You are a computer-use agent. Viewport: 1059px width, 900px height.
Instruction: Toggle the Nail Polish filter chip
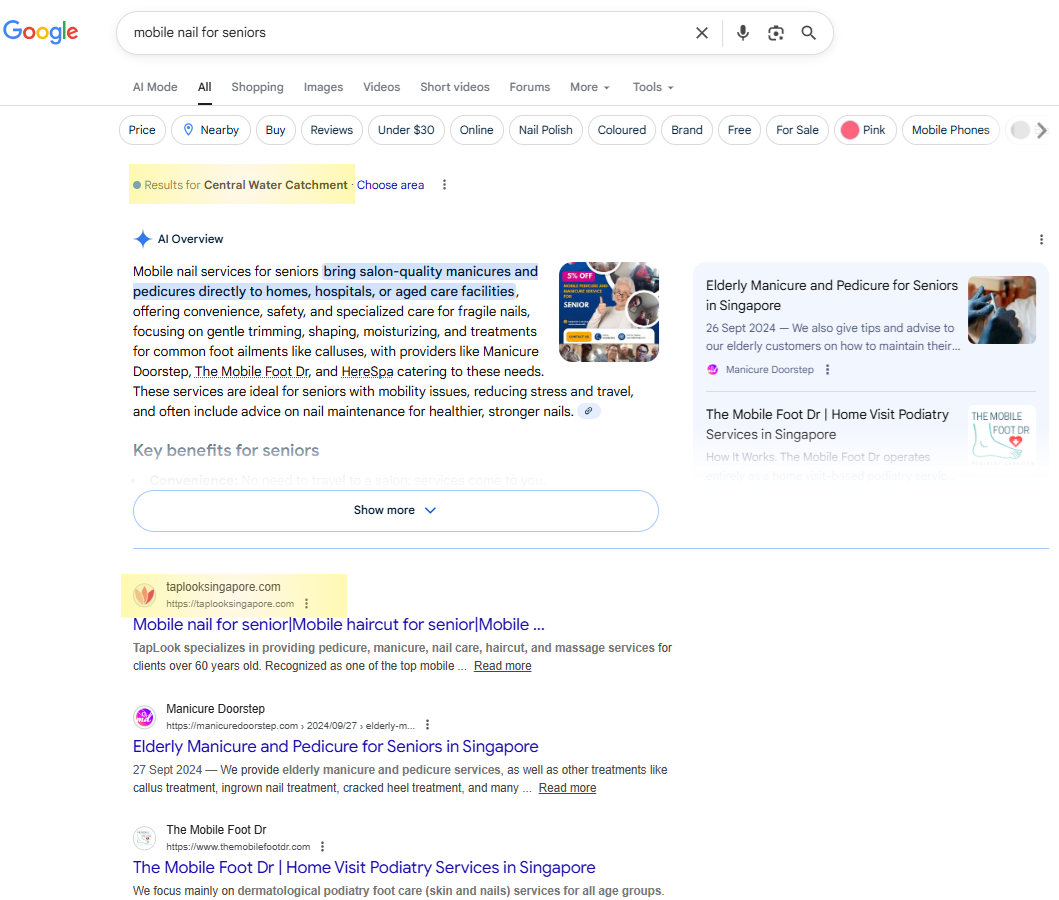click(x=545, y=130)
